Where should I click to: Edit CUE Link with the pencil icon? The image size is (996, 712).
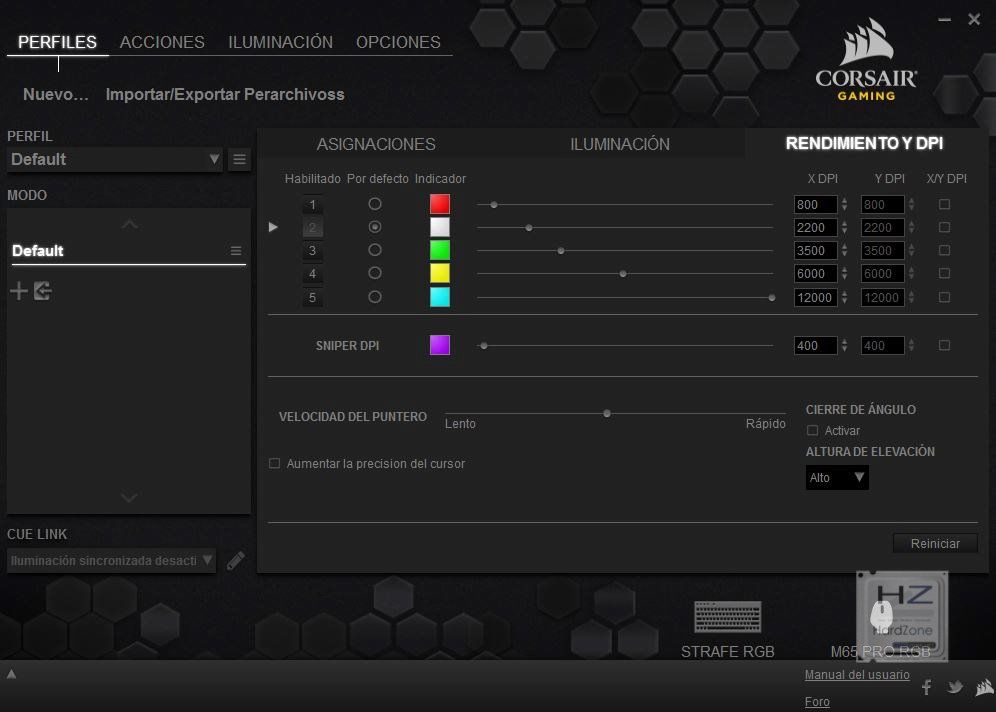(x=235, y=560)
